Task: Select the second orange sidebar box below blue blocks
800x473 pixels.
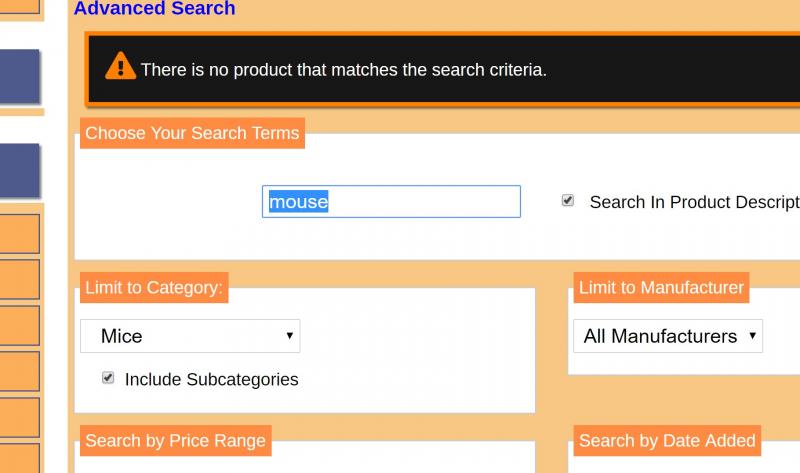Action: (x=19, y=279)
